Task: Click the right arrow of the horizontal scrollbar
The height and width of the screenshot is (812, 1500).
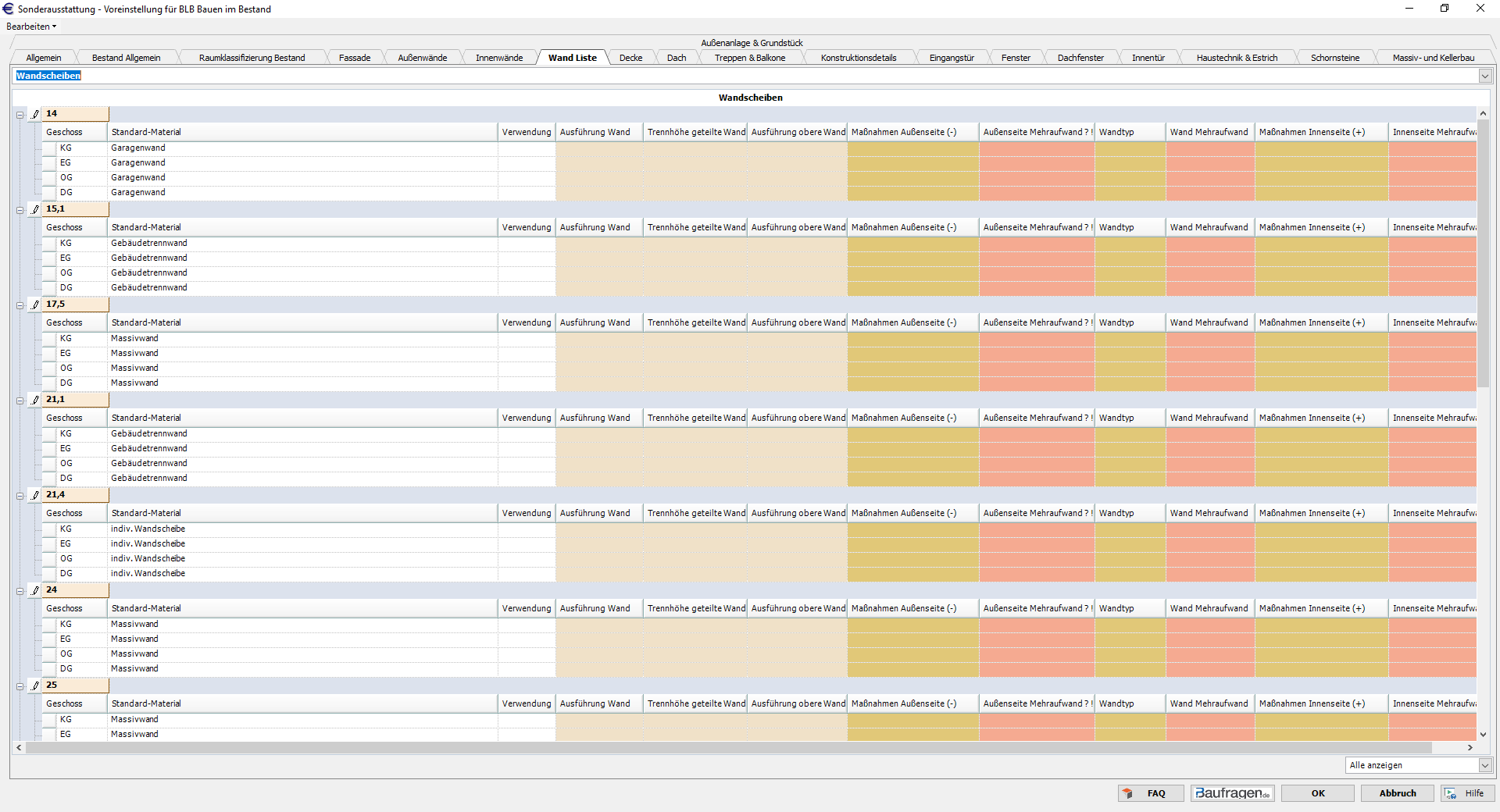Action: click(x=1470, y=747)
